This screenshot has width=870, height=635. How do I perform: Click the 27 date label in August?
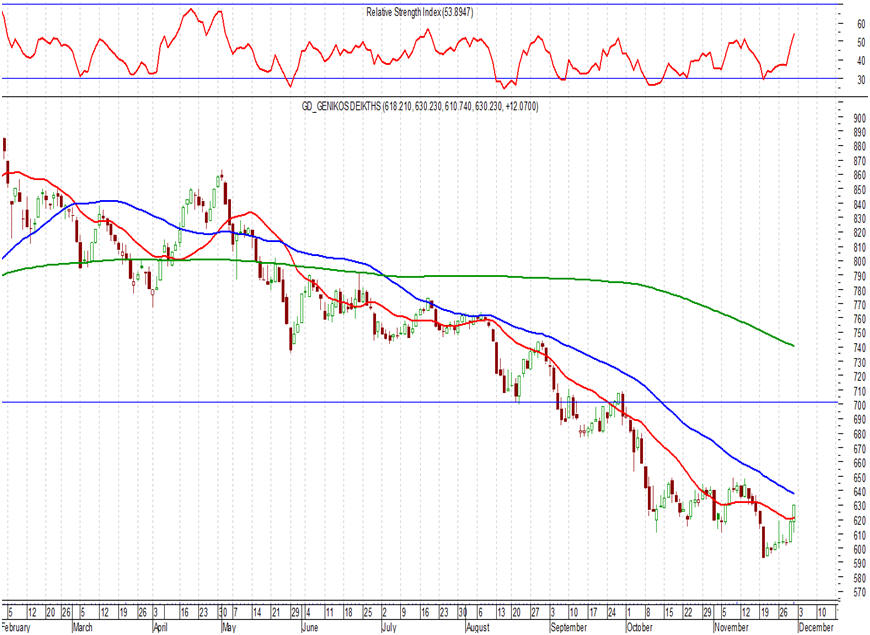pyautogui.click(x=535, y=612)
